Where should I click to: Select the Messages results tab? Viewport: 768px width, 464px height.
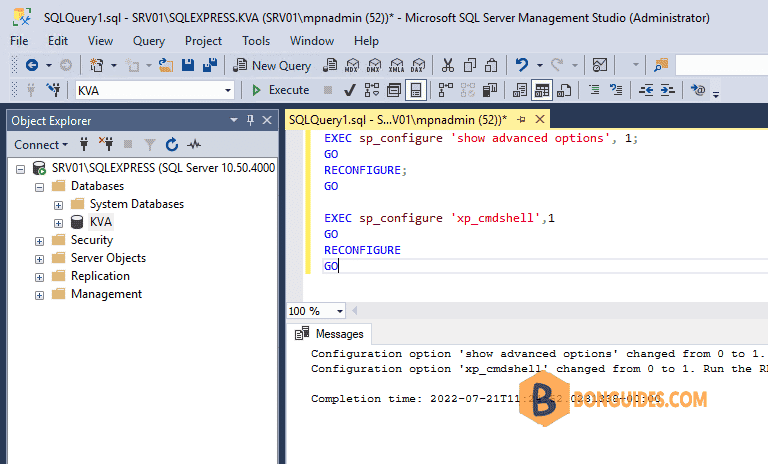pyautogui.click(x=329, y=334)
